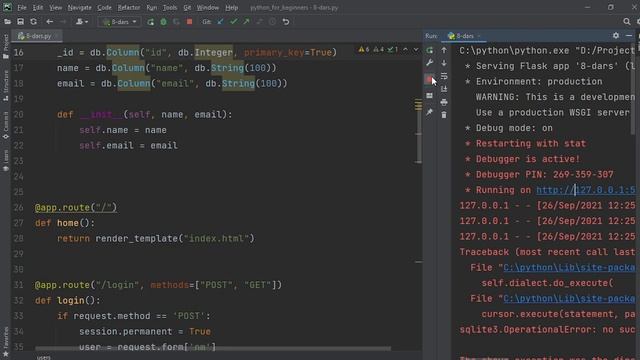The image size is (640, 360).
Task: Hide the Run tool window
Action: (x=629, y=36)
